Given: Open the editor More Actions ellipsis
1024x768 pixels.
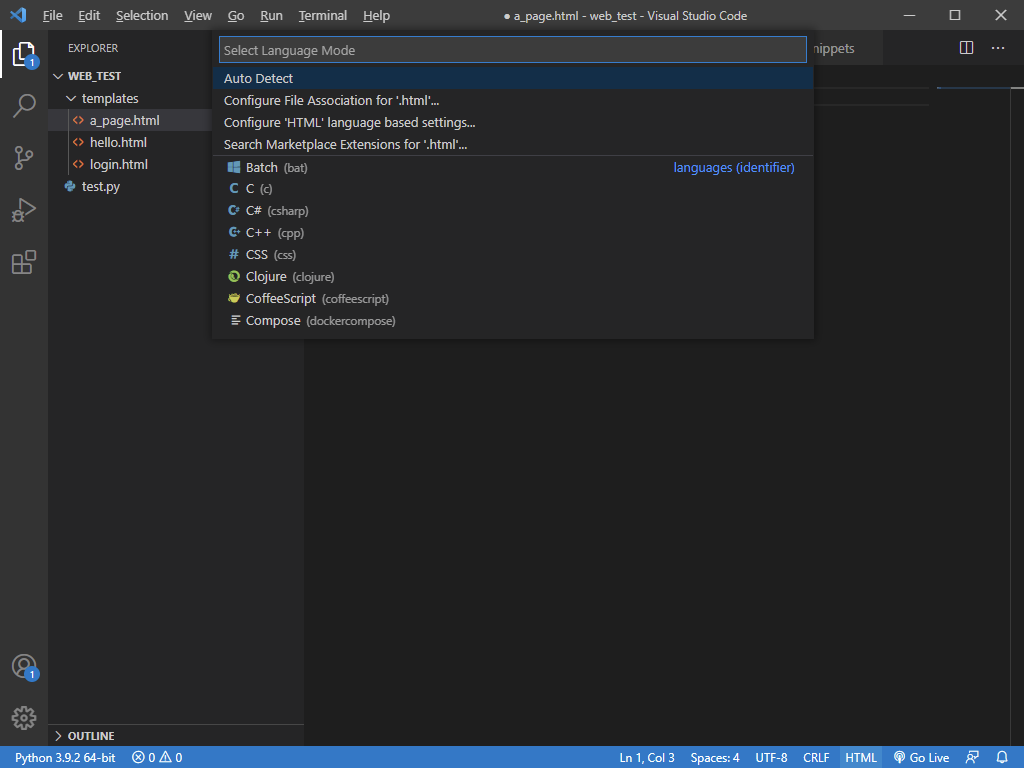Looking at the screenshot, I should pyautogui.click(x=998, y=48).
